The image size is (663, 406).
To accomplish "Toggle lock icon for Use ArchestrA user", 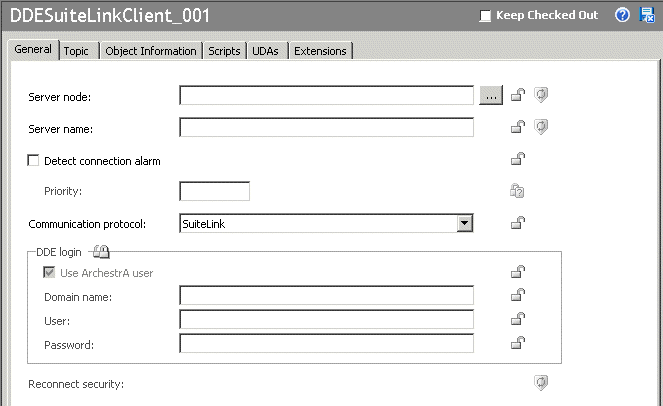I will pos(518,272).
